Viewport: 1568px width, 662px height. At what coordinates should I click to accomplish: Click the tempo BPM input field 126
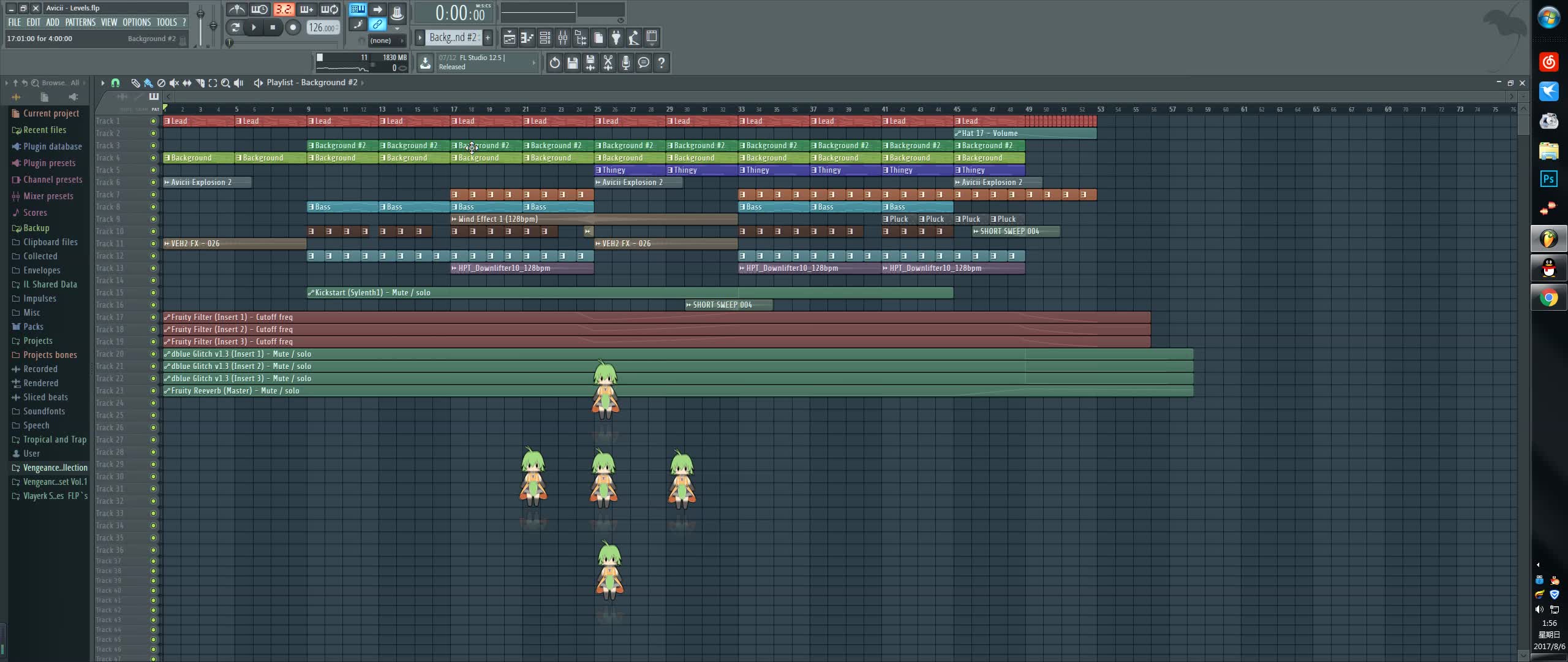(x=323, y=27)
